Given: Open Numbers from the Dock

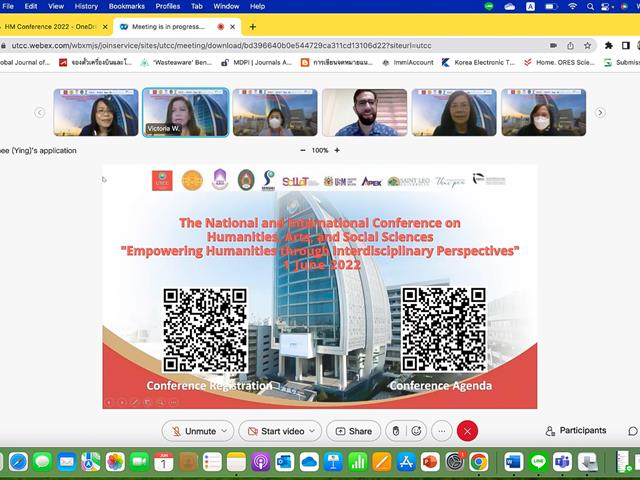Looking at the screenshot, I should pyautogui.click(x=358, y=462).
